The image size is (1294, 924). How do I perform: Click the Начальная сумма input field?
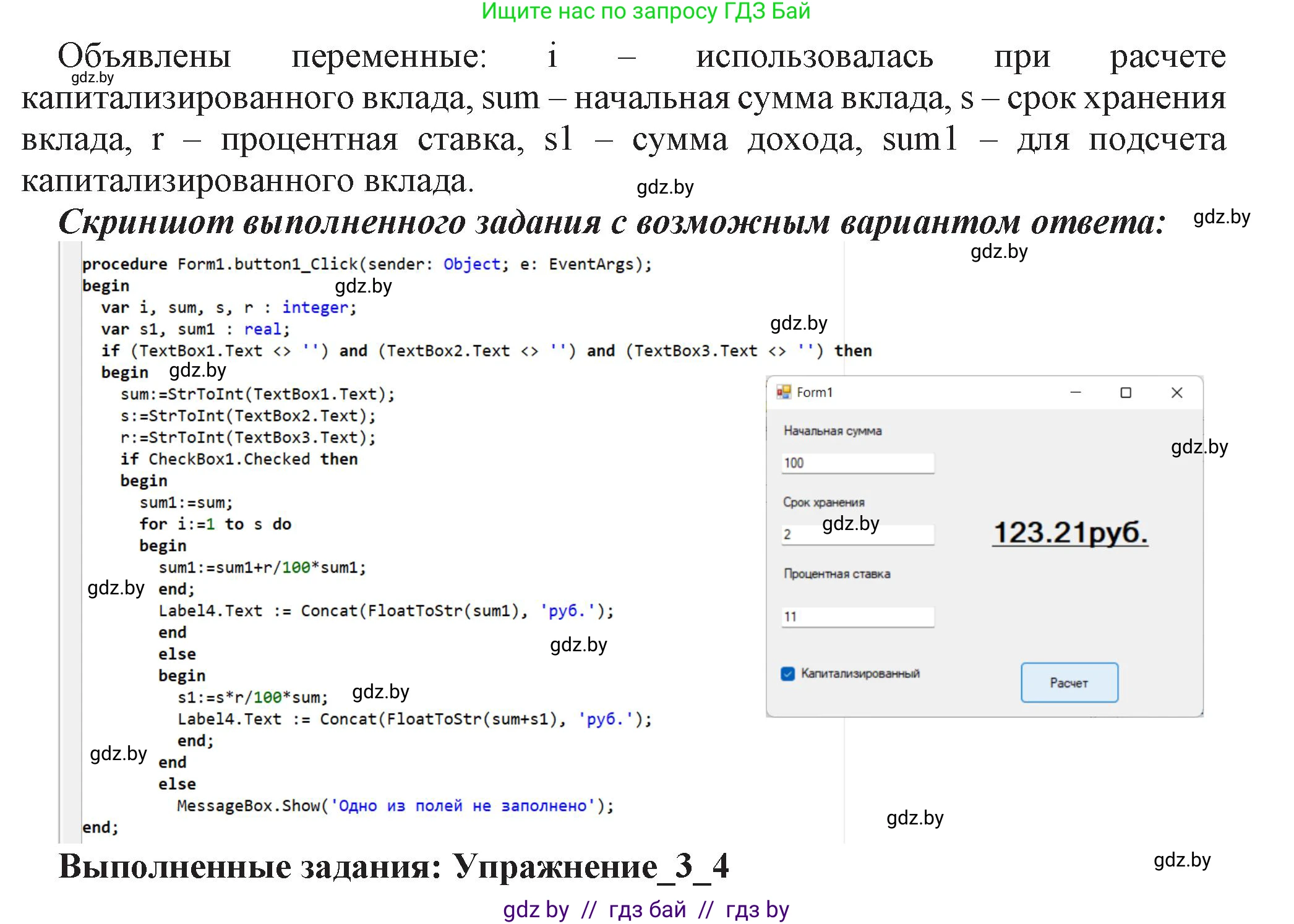(859, 462)
